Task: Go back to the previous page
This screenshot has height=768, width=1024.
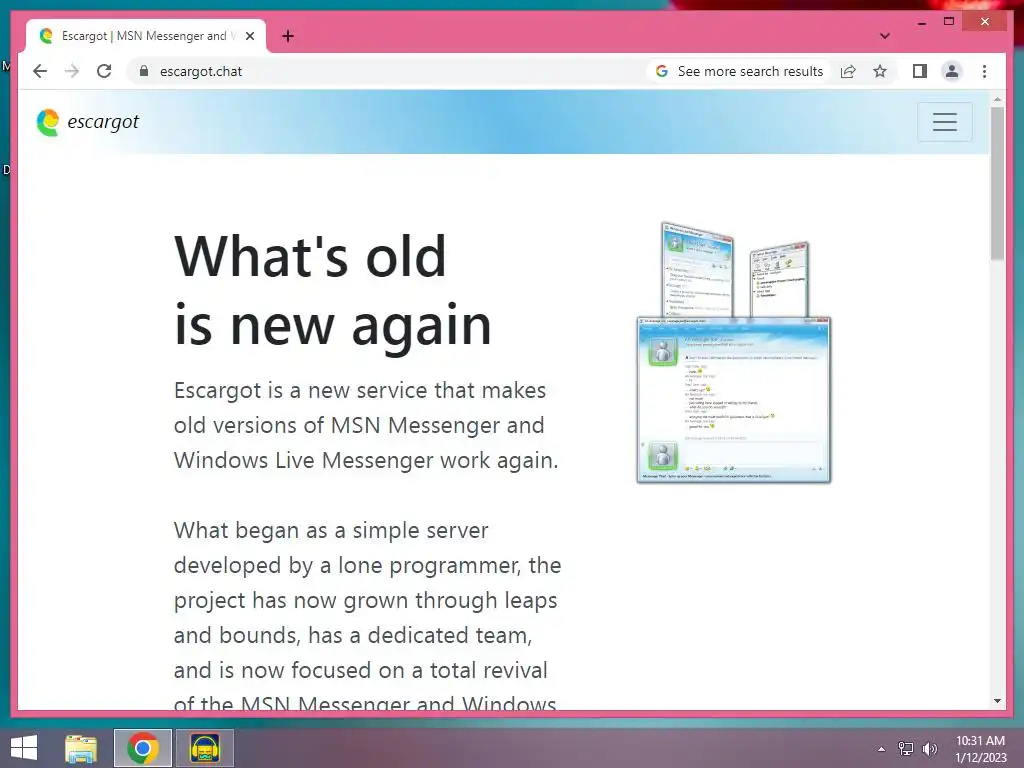Action: point(40,71)
